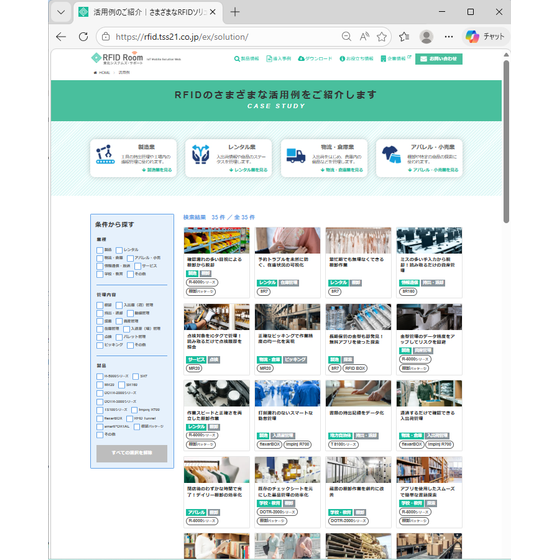
Task: Open browser settings ellipsis menu
Action: click(449, 36)
